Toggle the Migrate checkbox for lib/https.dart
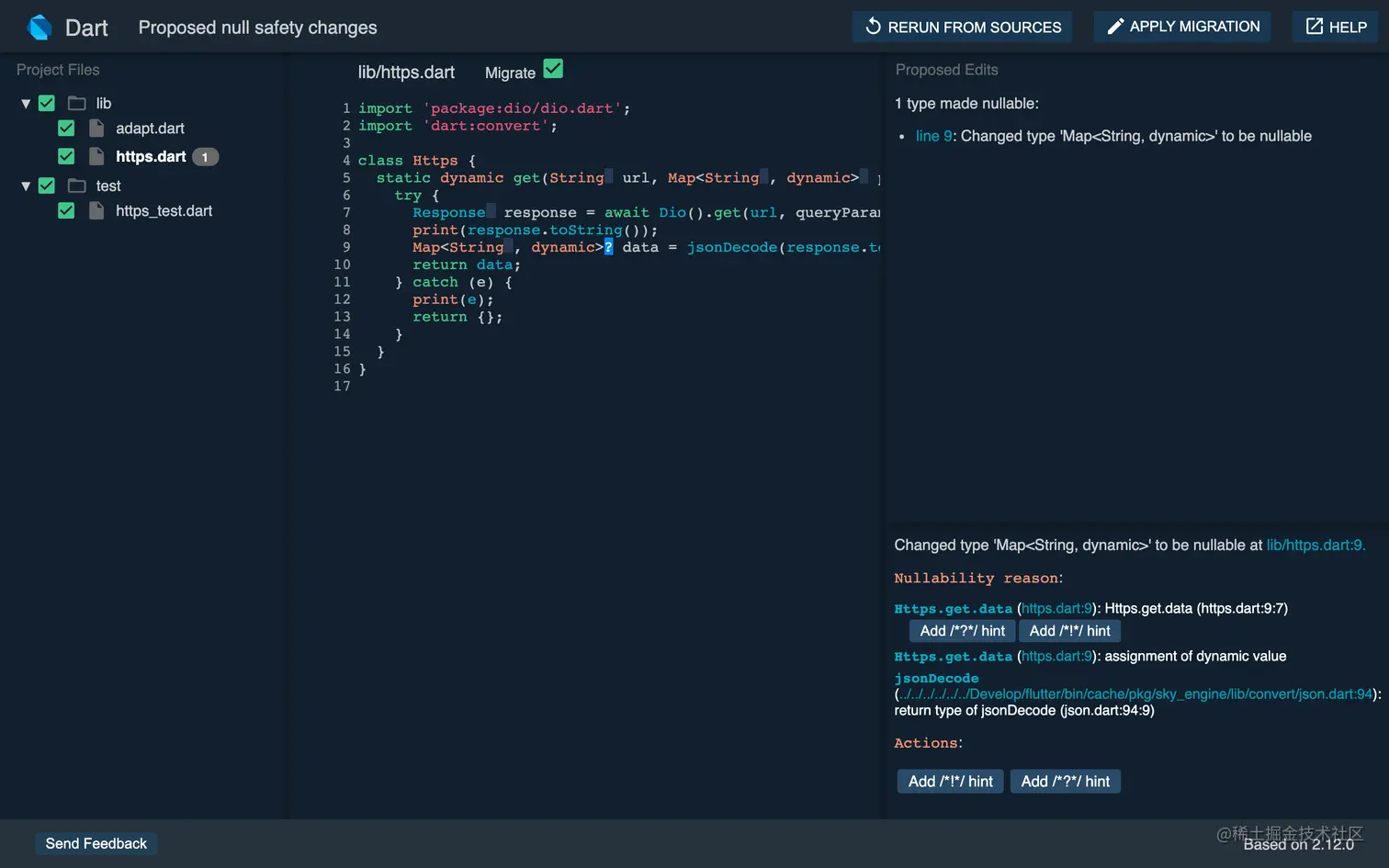 coord(553,69)
